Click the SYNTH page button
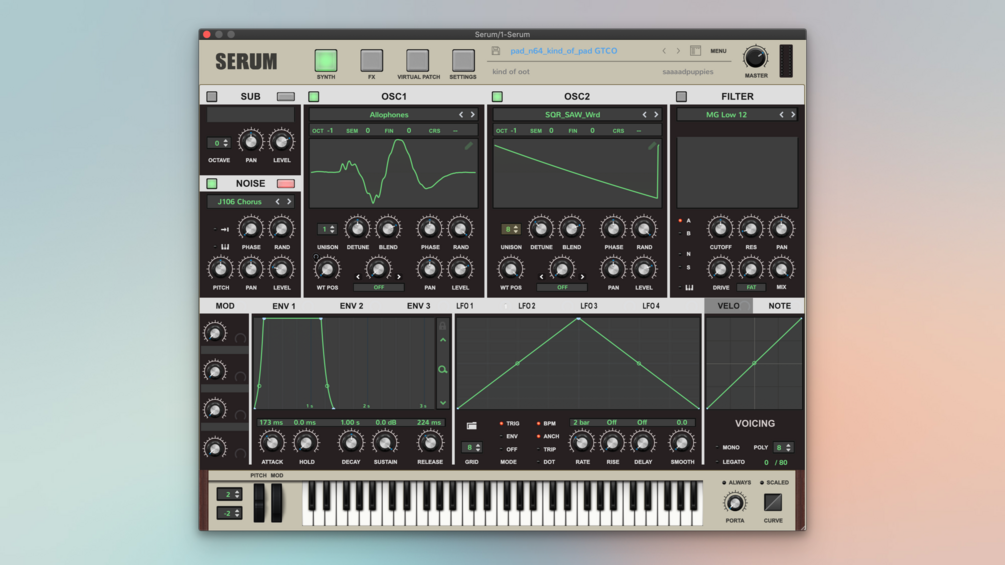This screenshot has height=565, width=1005. pos(326,61)
